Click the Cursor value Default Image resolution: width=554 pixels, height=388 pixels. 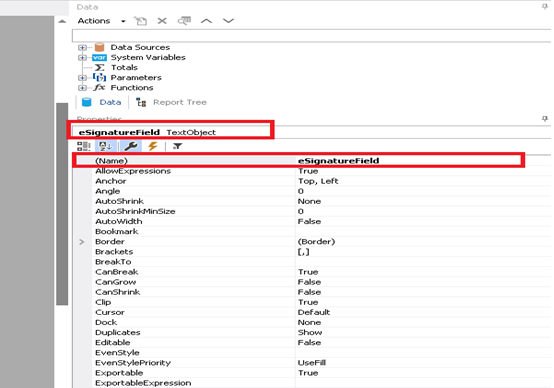pos(314,312)
